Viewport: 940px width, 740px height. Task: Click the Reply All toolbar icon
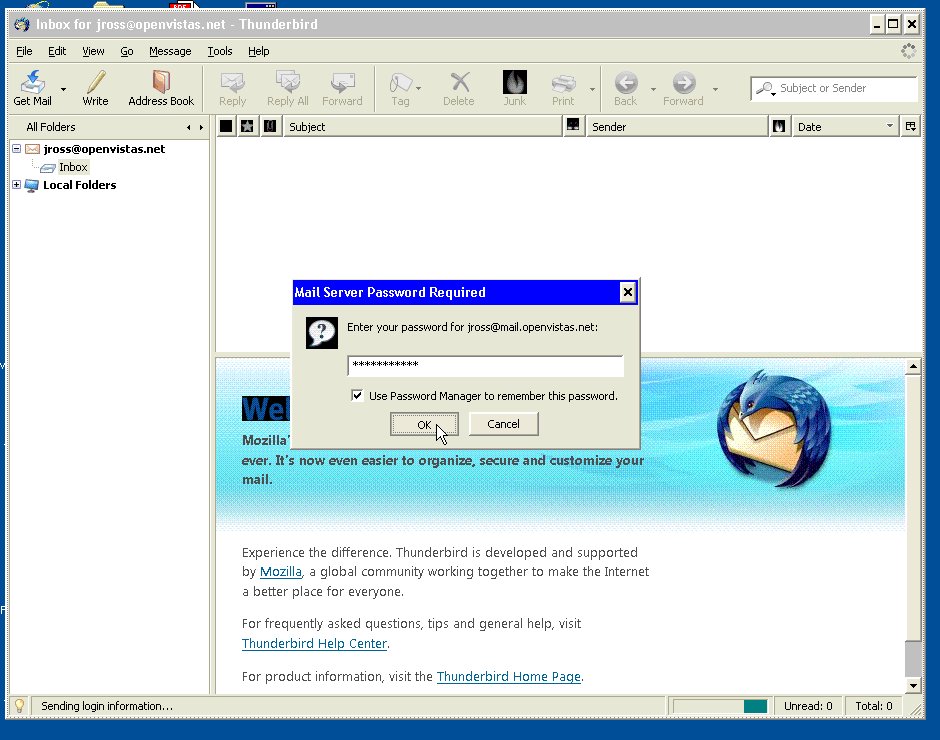click(288, 82)
